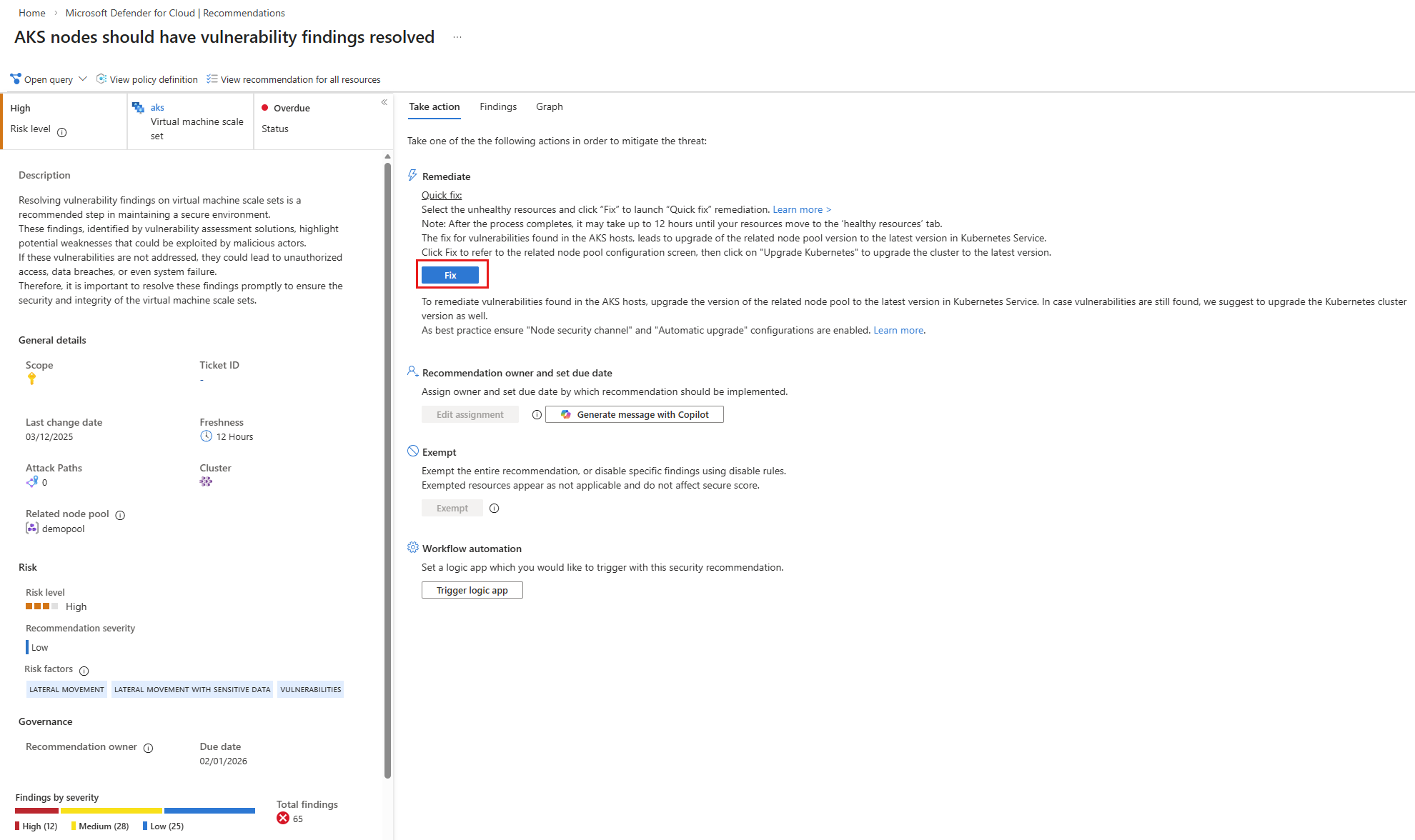The height and width of the screenshot is (840, 1415).
Task: Click the blue Fix button
Action: coord(450,275)
